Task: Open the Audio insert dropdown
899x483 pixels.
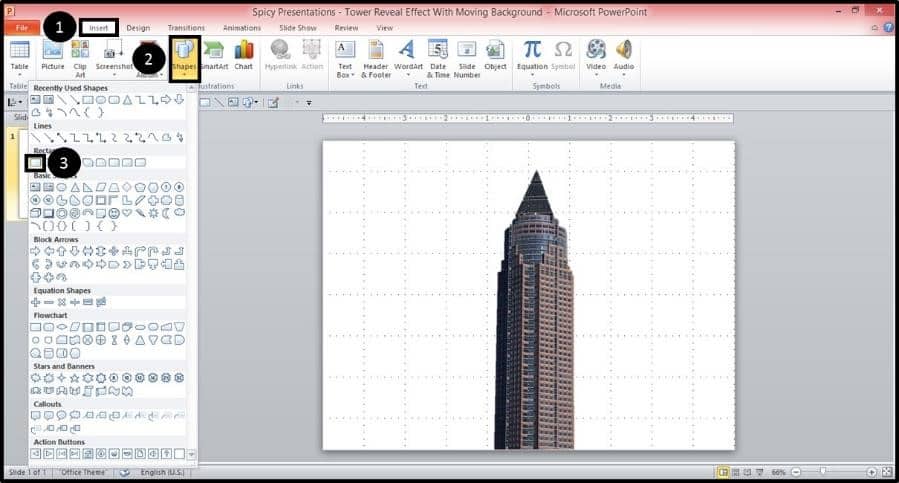Action: [624, 59]
